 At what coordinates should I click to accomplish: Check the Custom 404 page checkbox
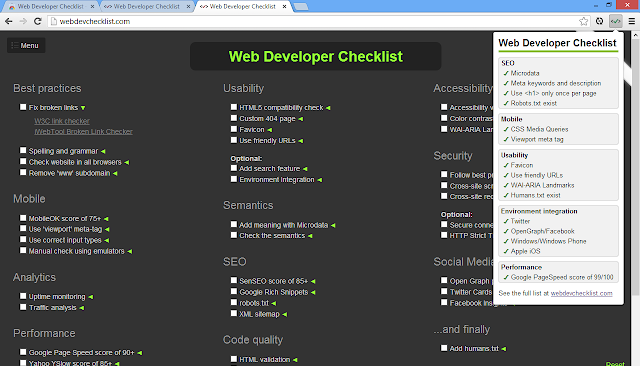click(233, 118)
